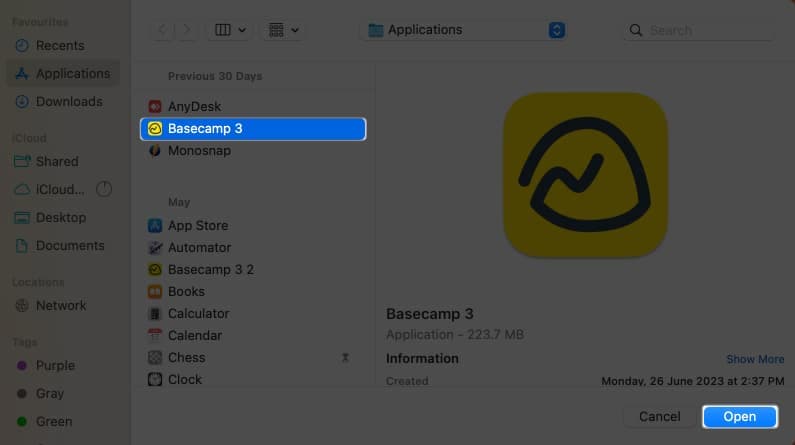
Task: Filter by the Green tag
Action: tap(63, 421)
